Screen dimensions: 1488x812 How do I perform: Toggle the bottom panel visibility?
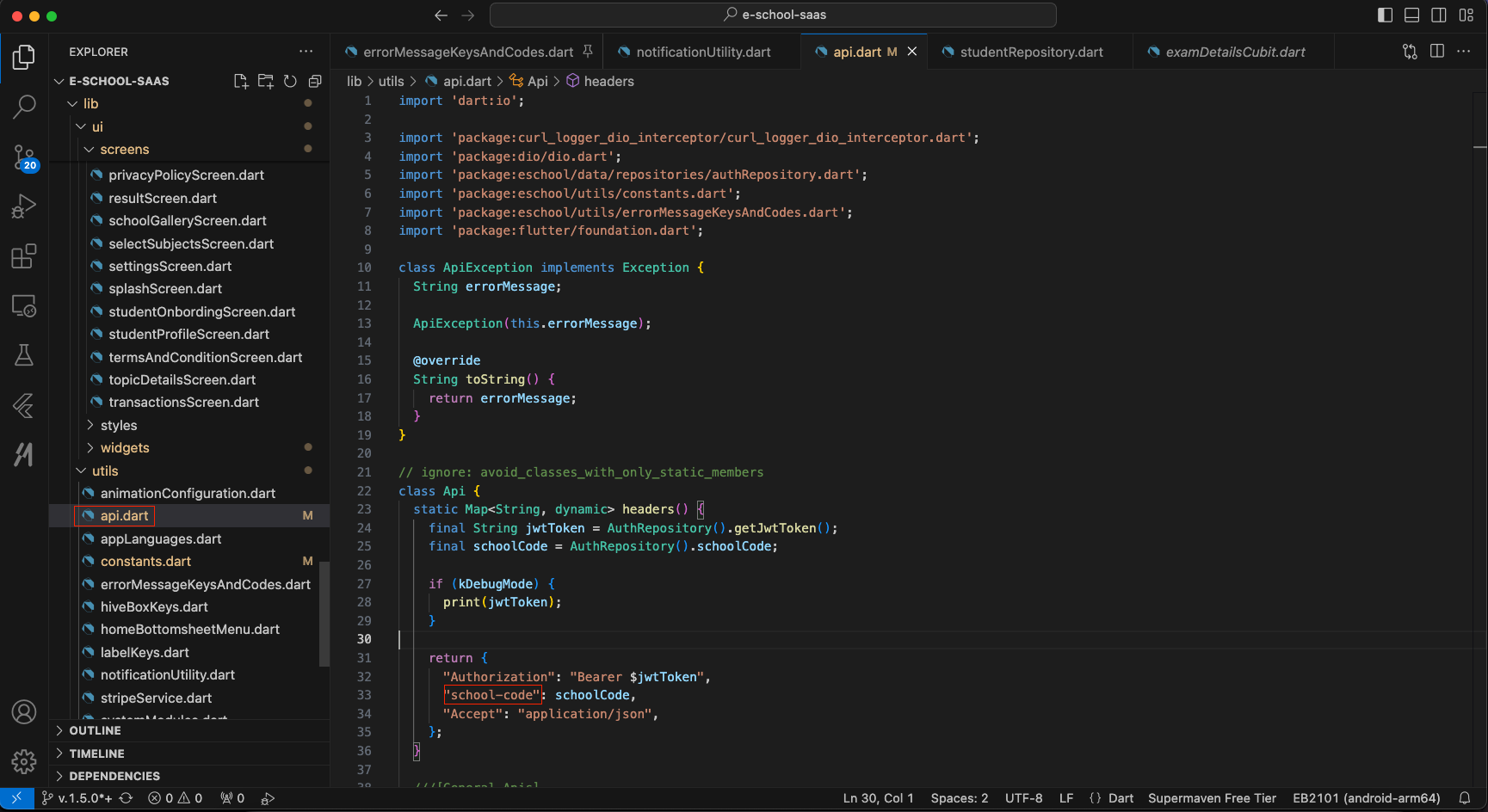(1411, 15)
